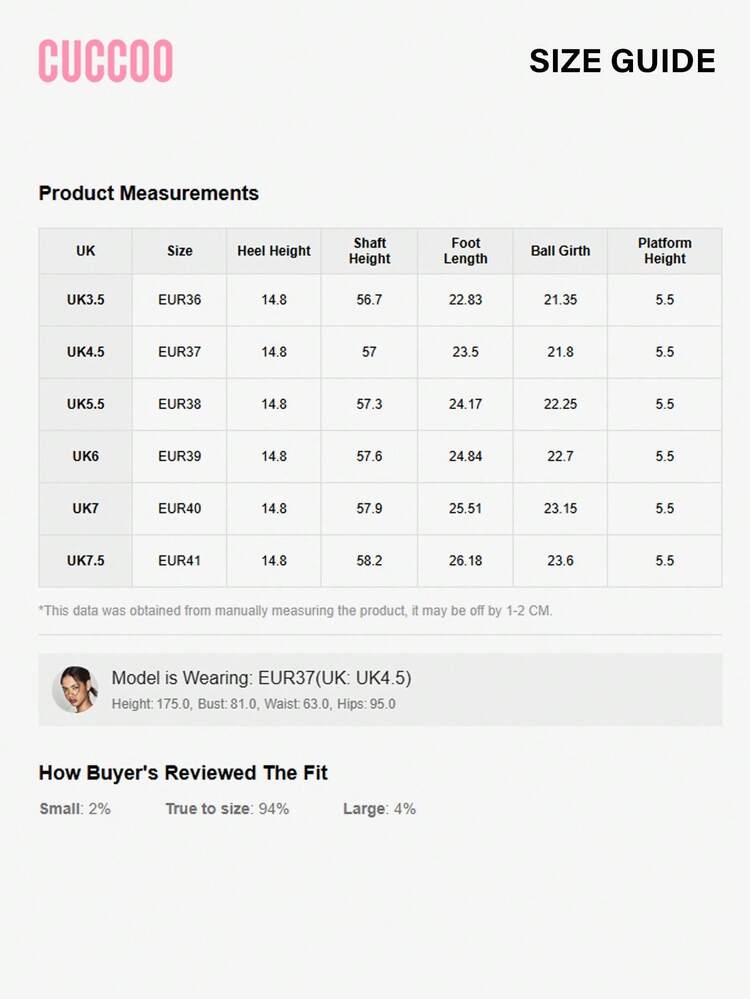The width and height of the screenshot is (750, 999).
Task: Click the How Buyer's Reviewed The Fit heading
Action: 183,773
